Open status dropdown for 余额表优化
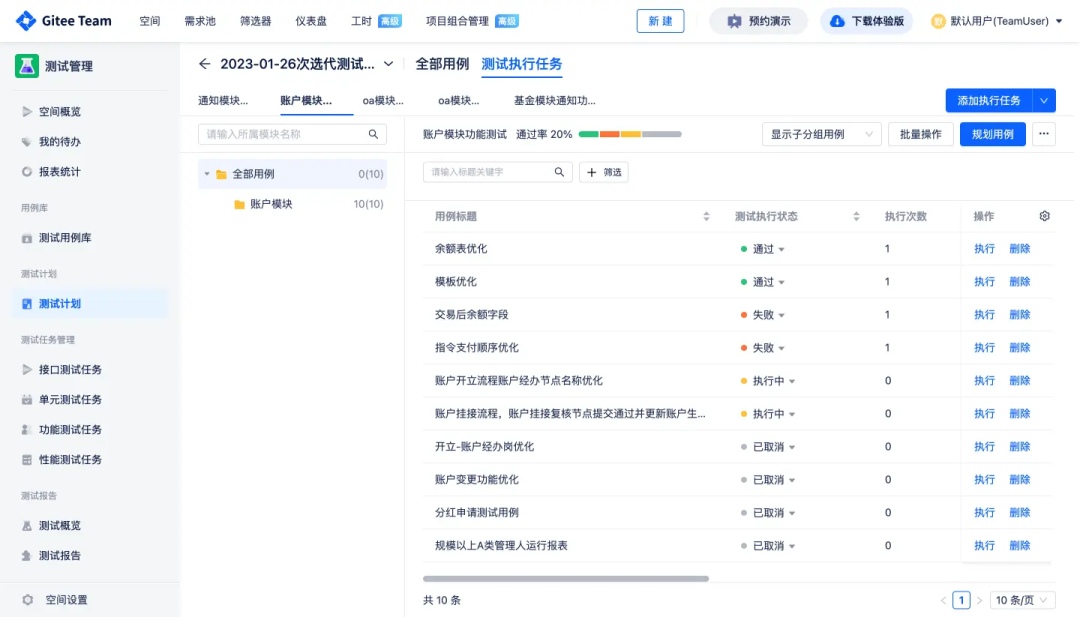The height and width of the screenshot is (617, 1080). pyautogui.click(x=781, y=249)
